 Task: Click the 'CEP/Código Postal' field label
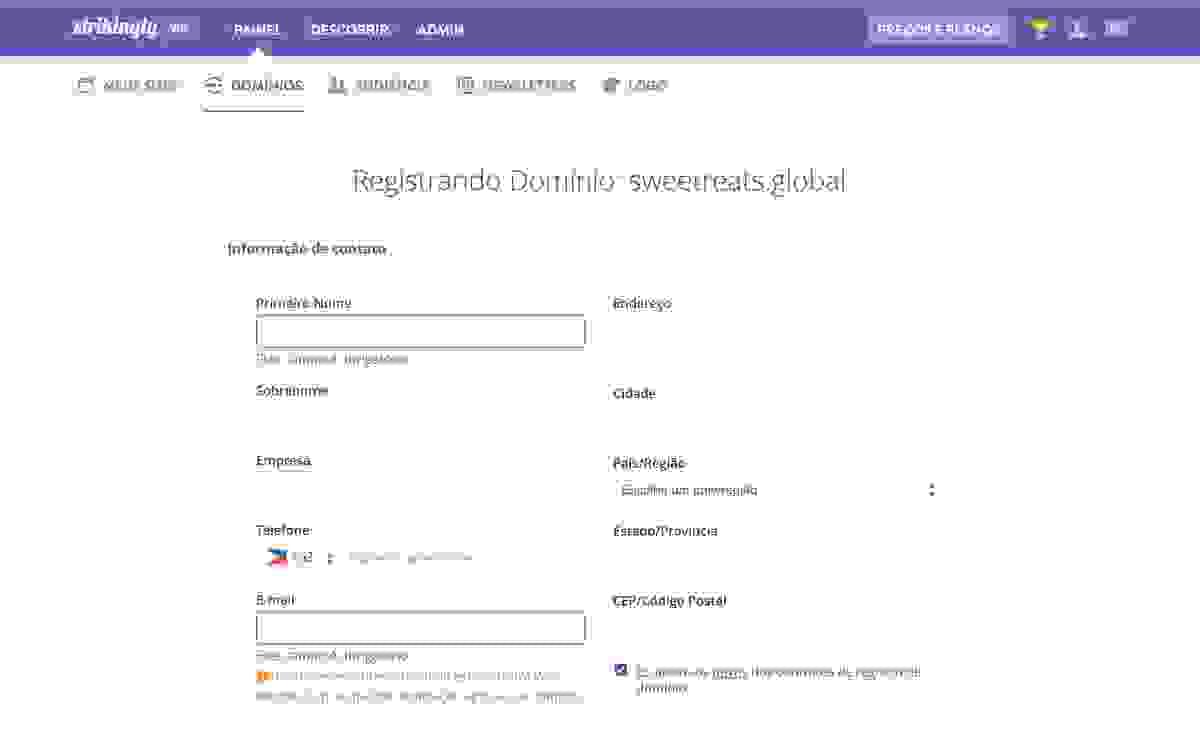click(x=670, y=601)
